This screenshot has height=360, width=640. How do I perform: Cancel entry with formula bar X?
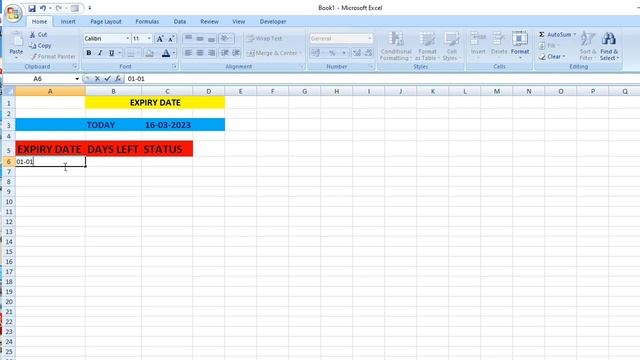(97, 79)
